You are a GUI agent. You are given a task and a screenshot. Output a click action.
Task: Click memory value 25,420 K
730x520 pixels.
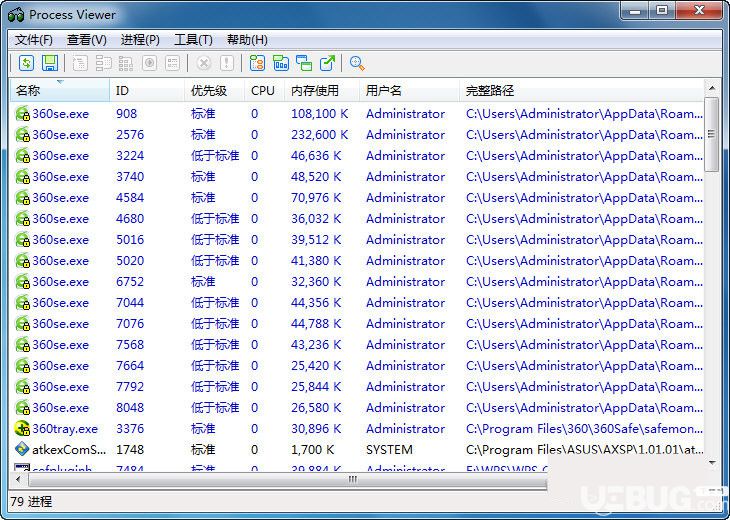[316, 366]
